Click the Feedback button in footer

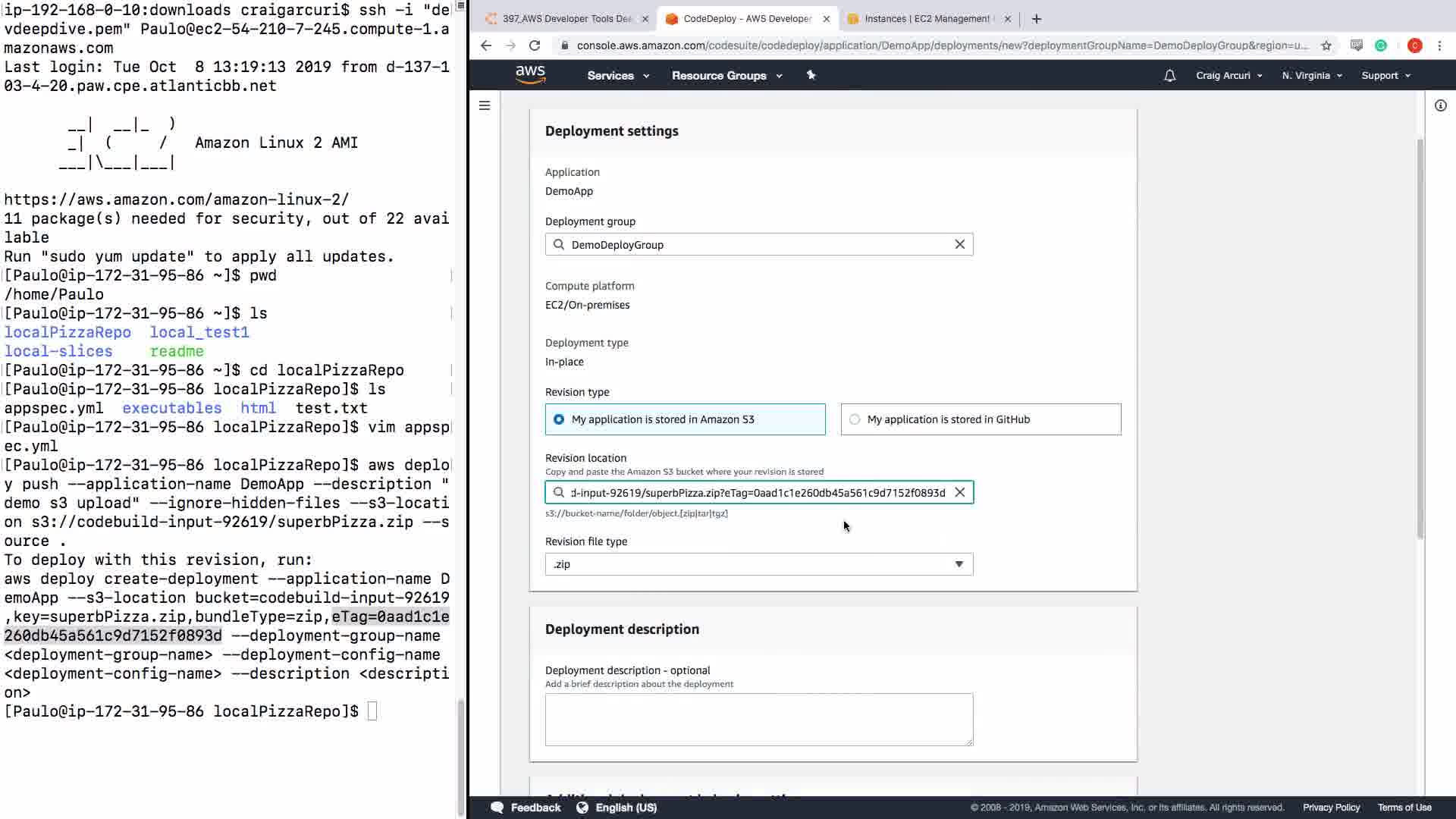coord(526,808)
